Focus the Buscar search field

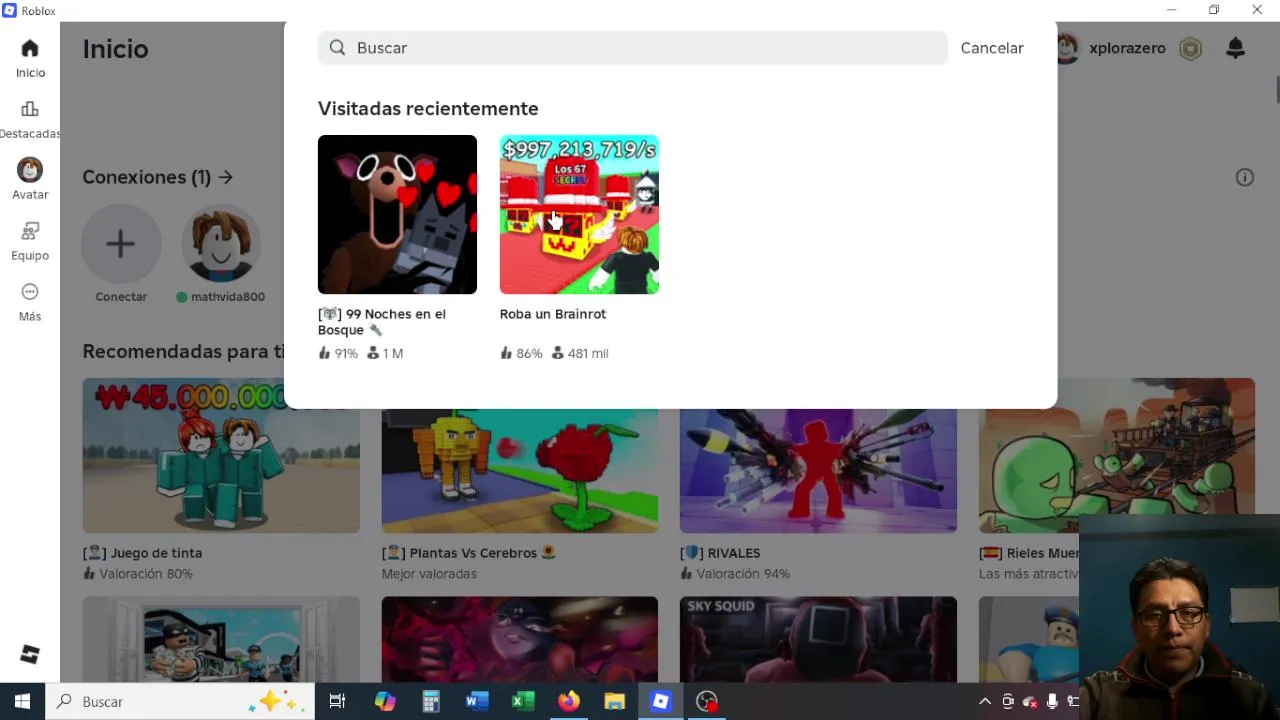(x=632, y=48)
